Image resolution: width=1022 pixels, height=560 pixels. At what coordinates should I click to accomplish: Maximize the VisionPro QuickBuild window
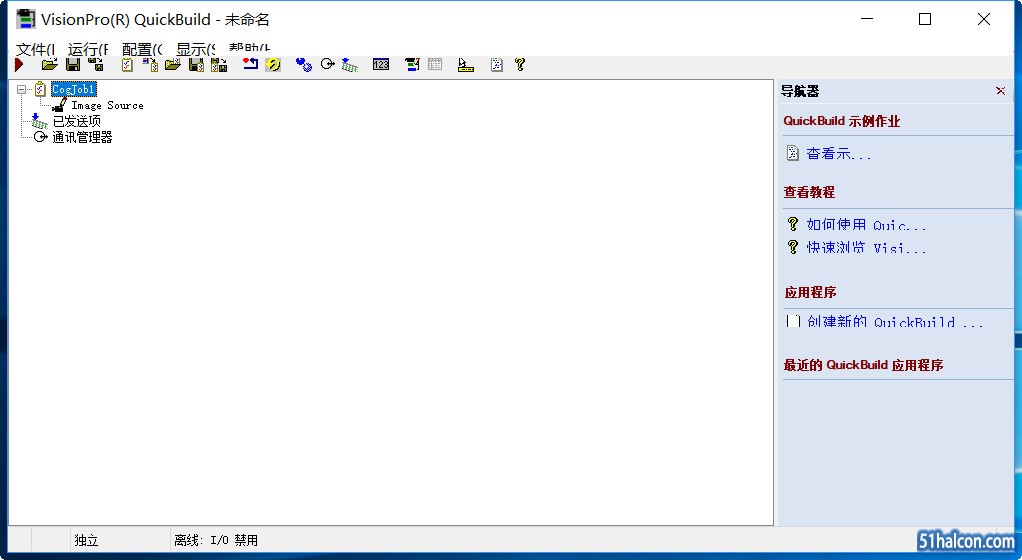925,20
